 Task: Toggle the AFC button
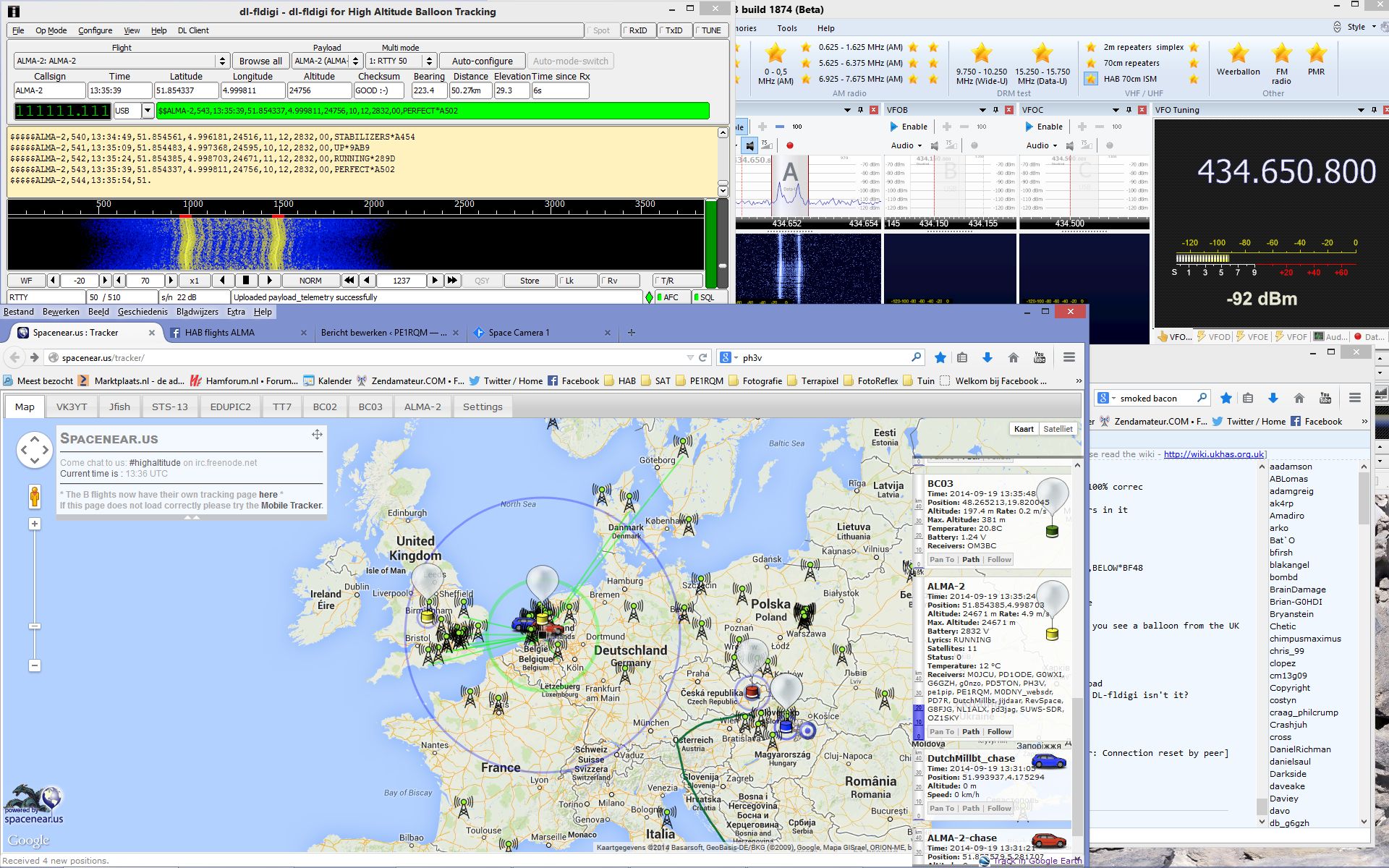coord(671,297)
